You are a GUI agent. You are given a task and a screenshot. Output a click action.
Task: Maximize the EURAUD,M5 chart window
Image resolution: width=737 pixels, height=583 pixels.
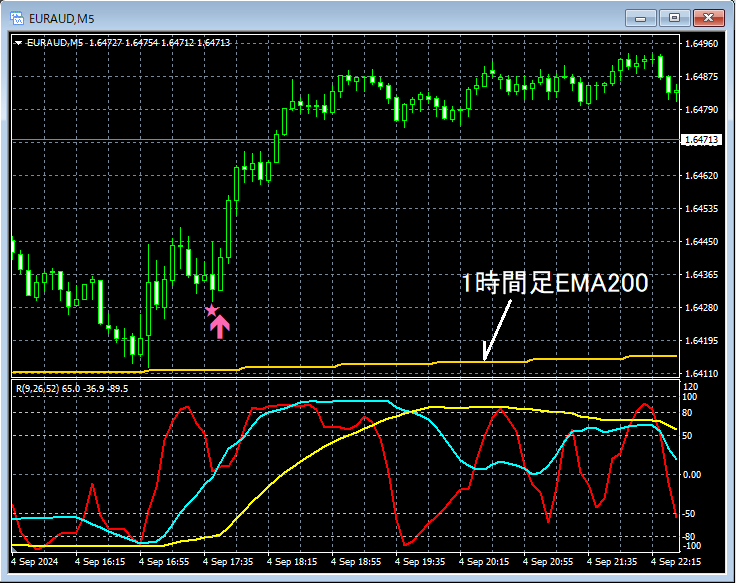(674, 18)
